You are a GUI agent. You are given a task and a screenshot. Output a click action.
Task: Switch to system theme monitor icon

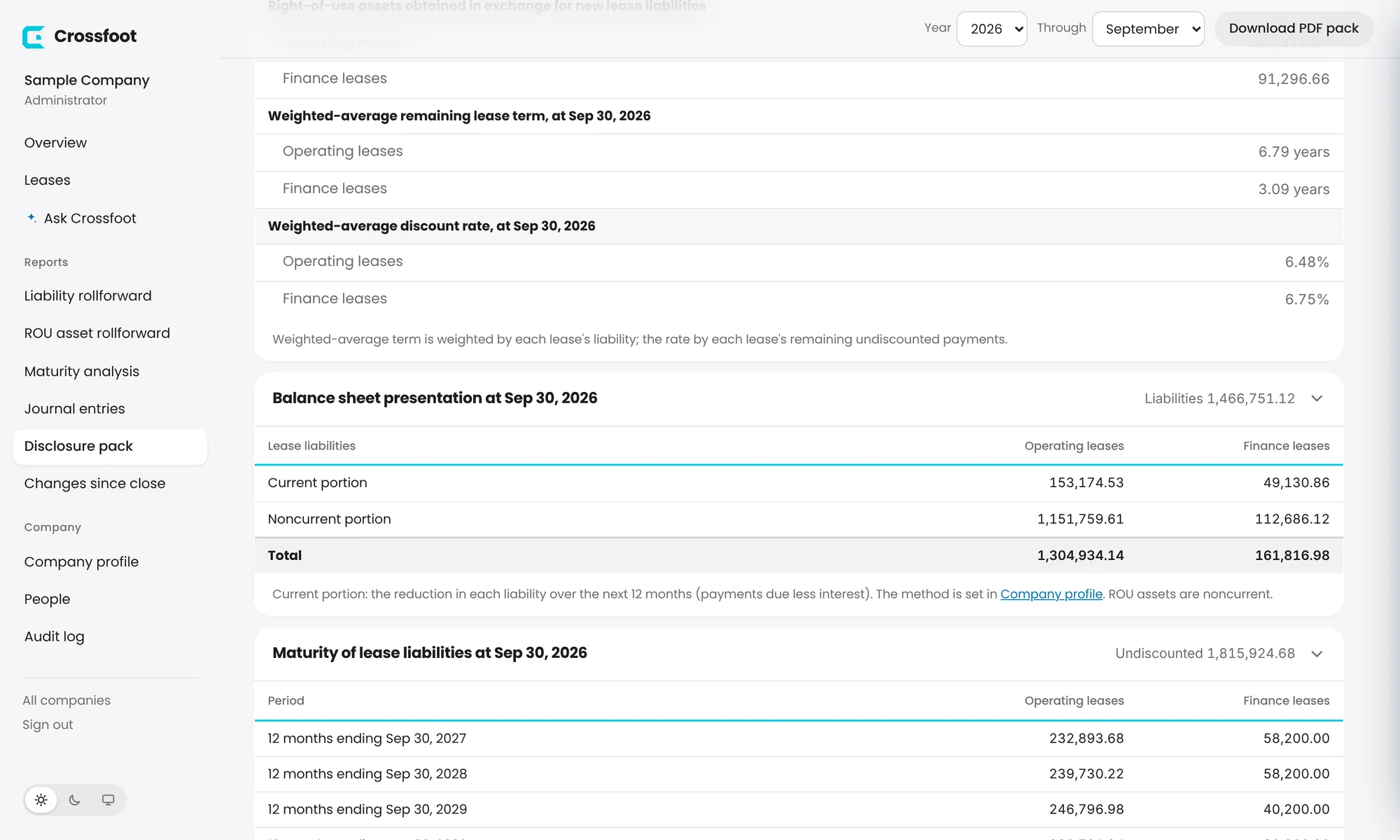point(108,799)
